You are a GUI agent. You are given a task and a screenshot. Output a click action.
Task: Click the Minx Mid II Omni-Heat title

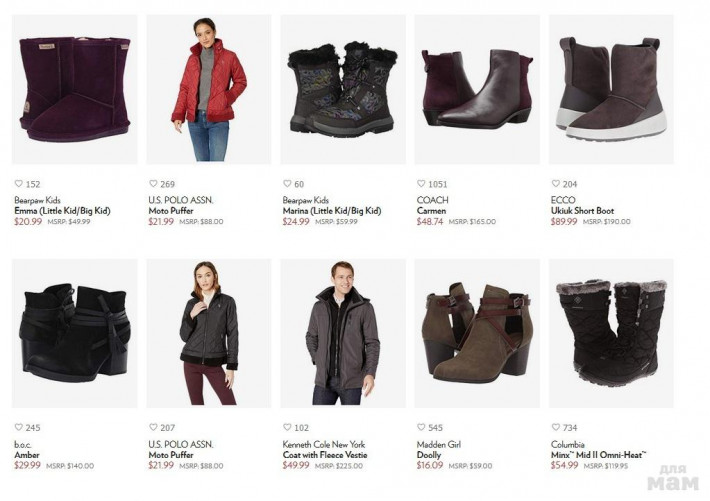point(599,455)
